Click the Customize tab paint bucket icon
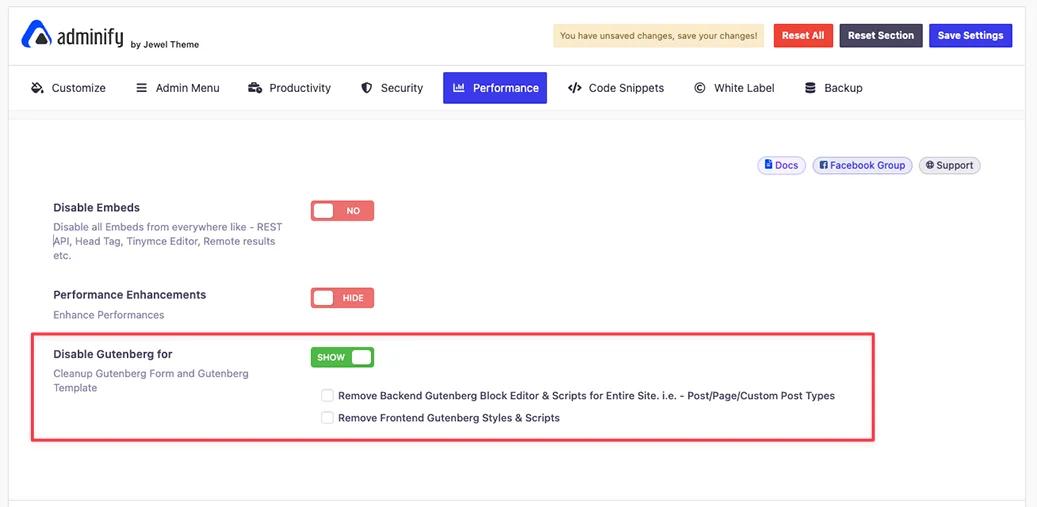 pos(37,88)
